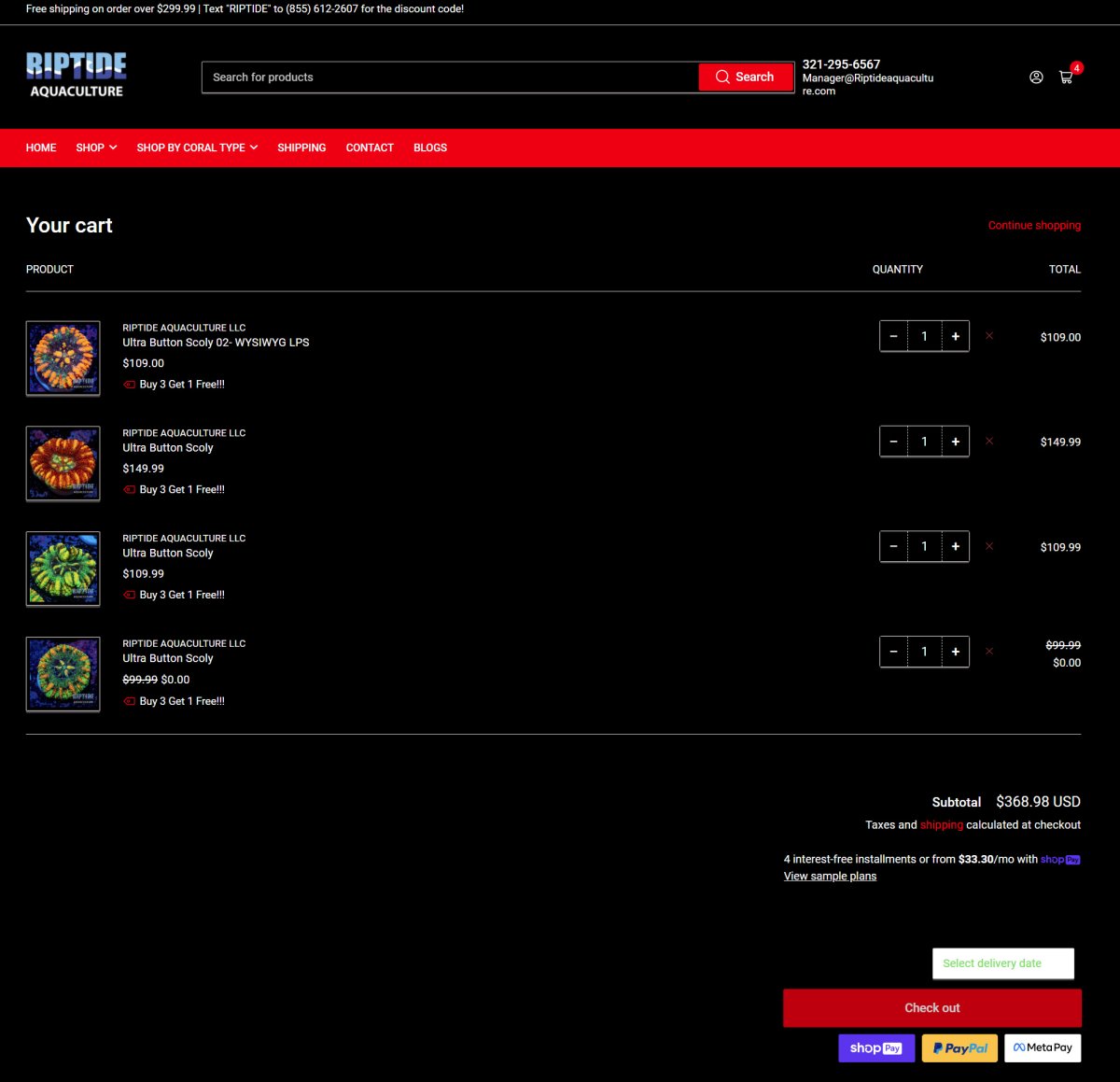Open the shopping cart icon
This screenshot has height=1082, width=1120.
point(1066,77)
